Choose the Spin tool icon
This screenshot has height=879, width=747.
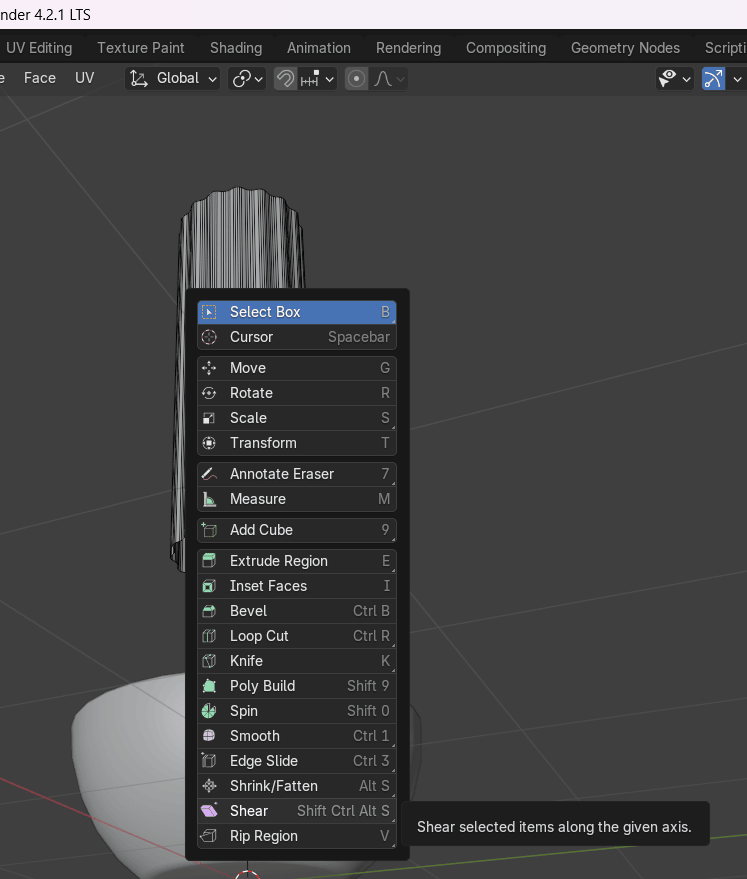[x=209, y=711]
